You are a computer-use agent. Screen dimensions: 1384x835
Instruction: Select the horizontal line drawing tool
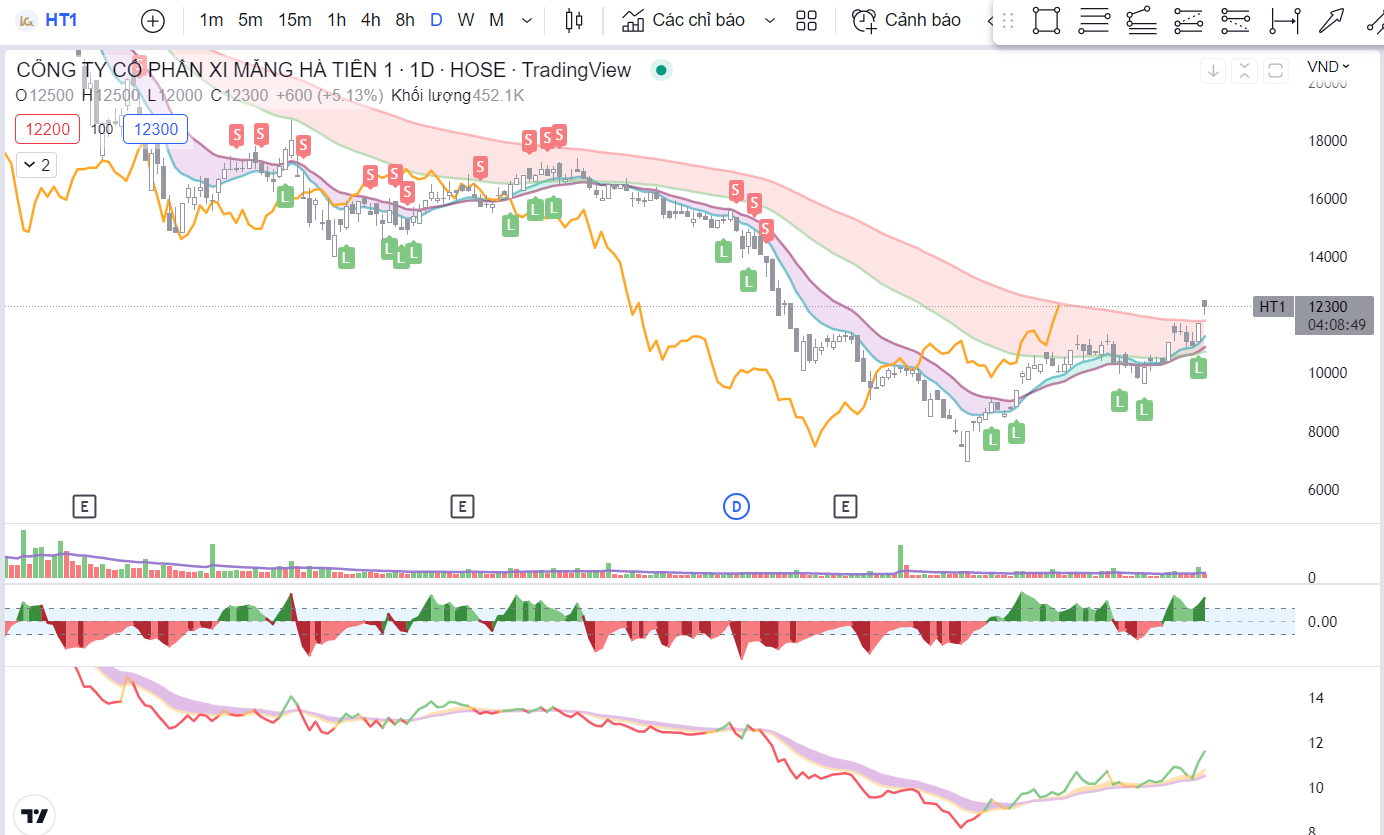[1094, 20]
